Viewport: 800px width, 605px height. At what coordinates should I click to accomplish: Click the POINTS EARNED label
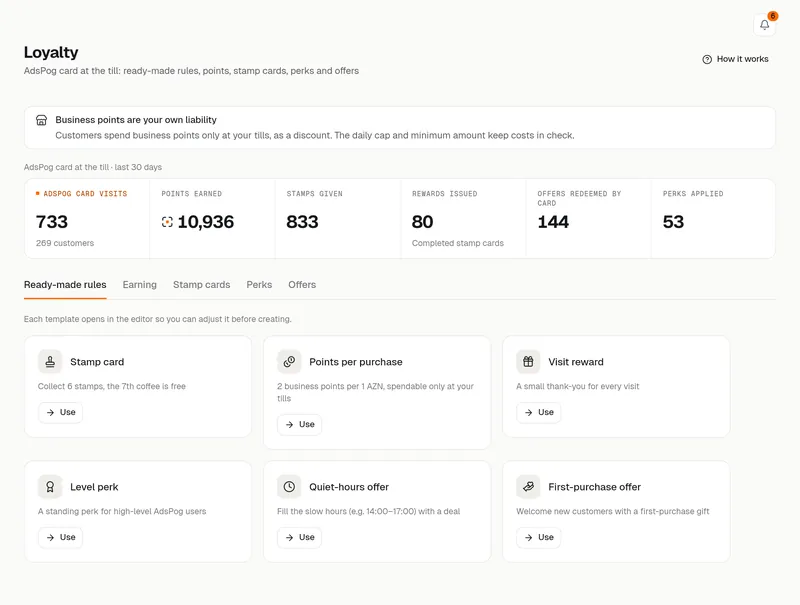tap(191, 194)
